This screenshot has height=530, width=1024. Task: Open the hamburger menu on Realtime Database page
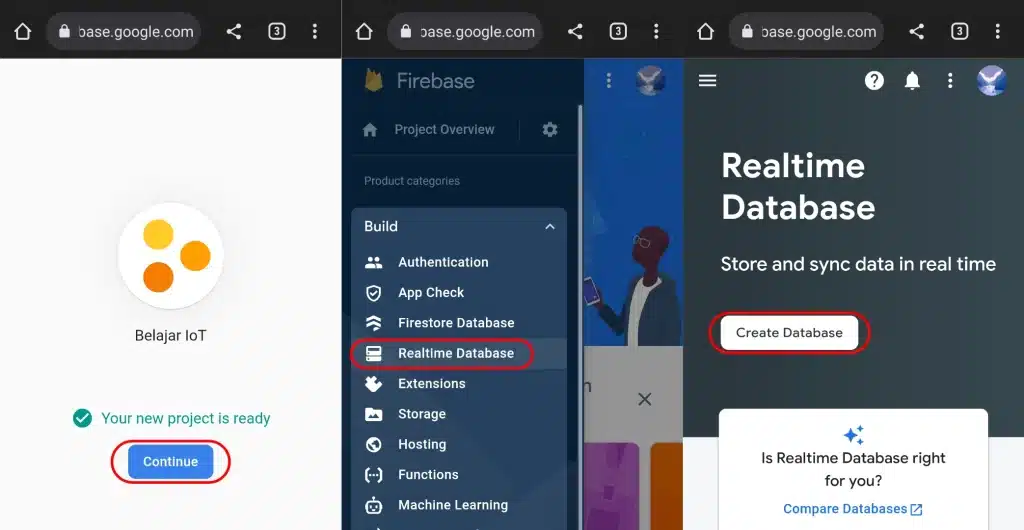707,81
